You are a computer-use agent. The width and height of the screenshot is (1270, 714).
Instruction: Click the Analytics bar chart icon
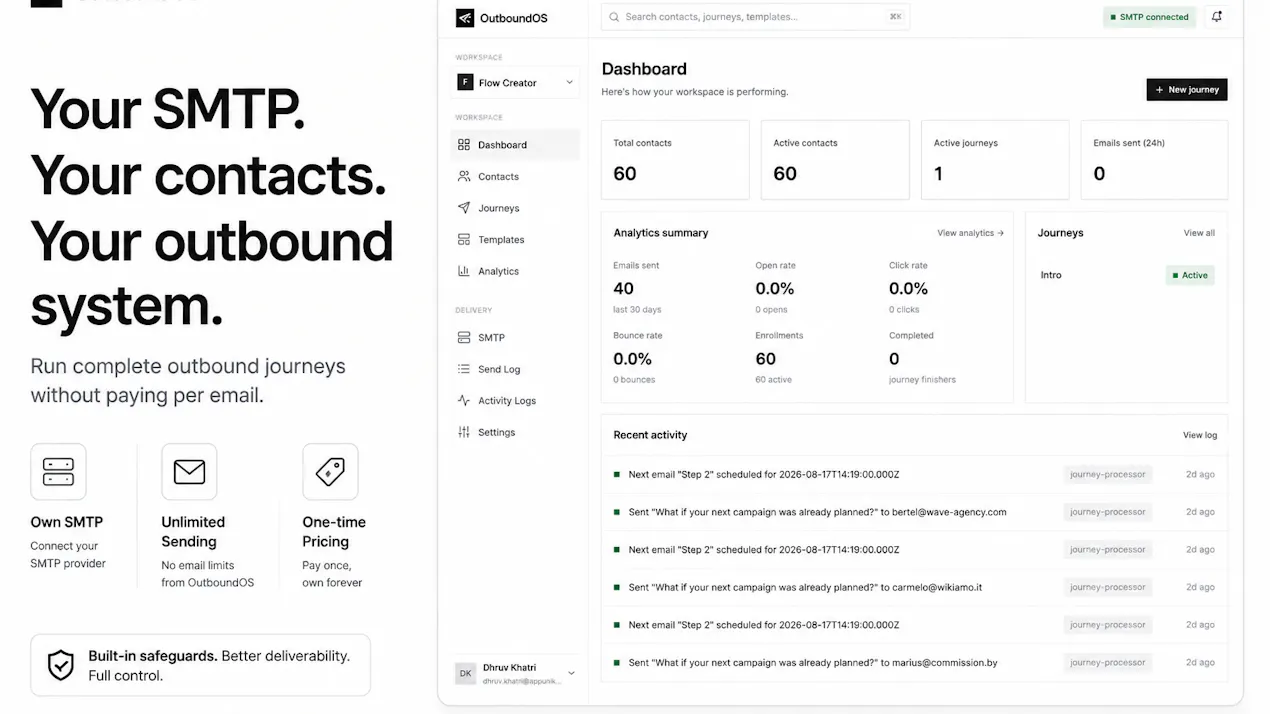pyautogui.click(x=464, y=271)
